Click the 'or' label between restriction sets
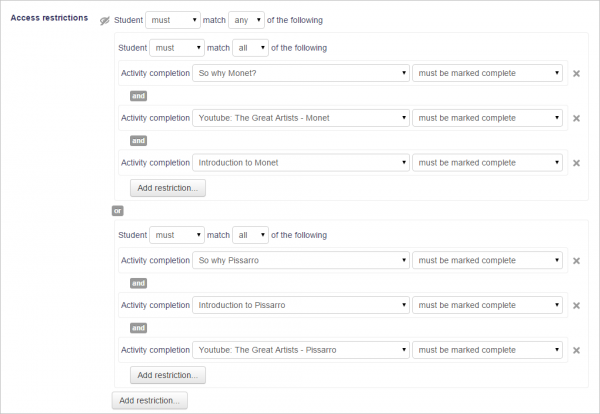 click(117, 211)
